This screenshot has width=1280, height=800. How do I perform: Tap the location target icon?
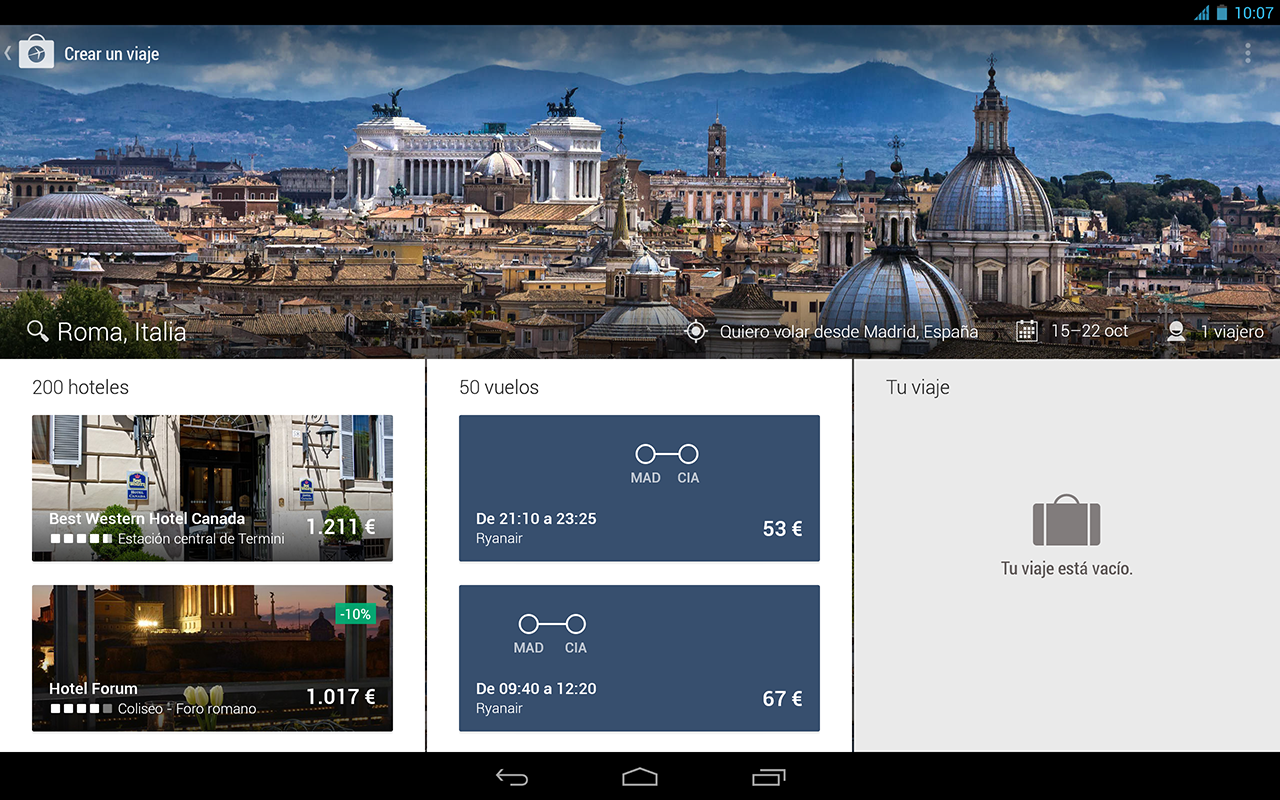point(696,331)
